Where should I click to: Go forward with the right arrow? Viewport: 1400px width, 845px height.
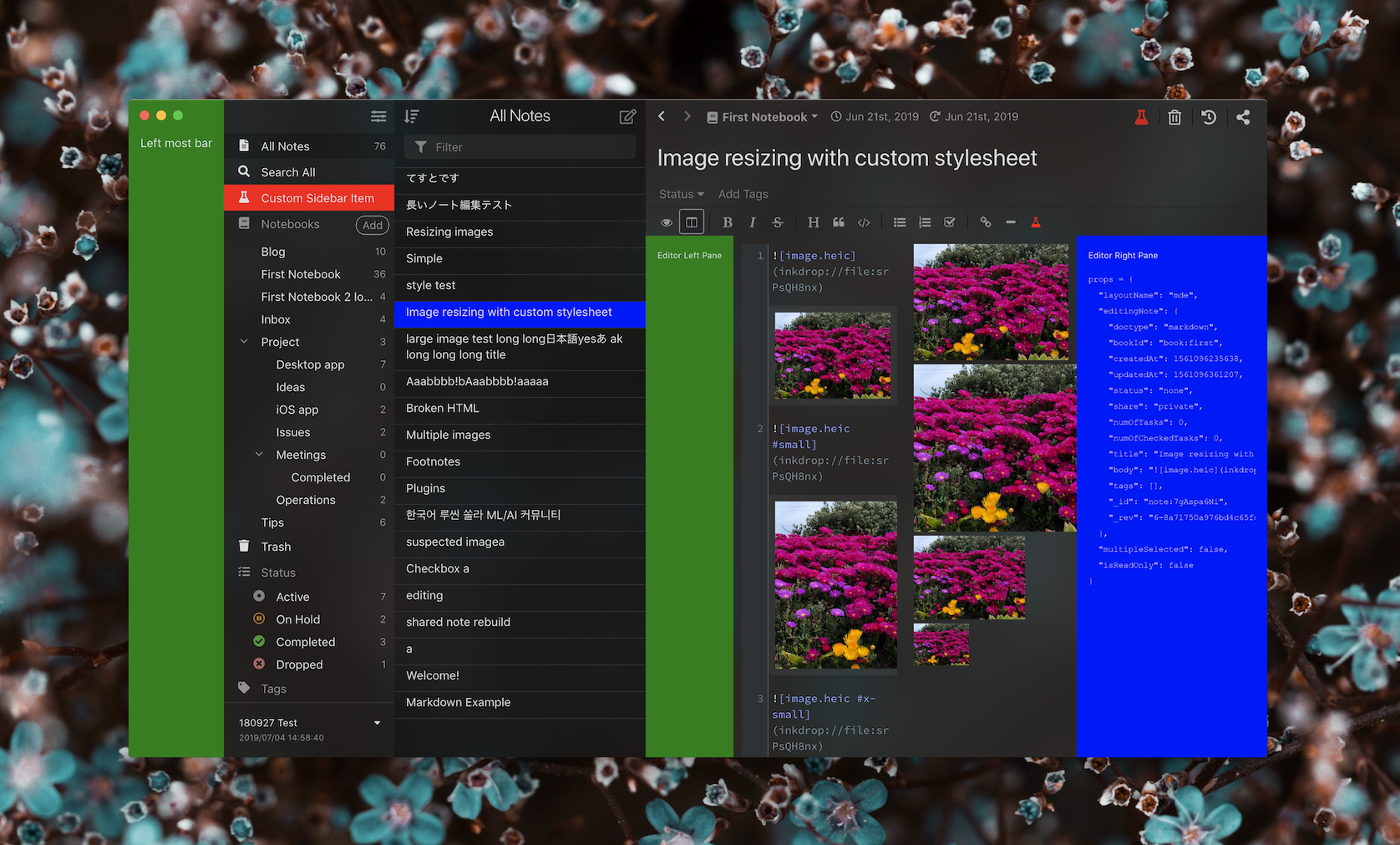pyautogui.click(x=687, y=116)
